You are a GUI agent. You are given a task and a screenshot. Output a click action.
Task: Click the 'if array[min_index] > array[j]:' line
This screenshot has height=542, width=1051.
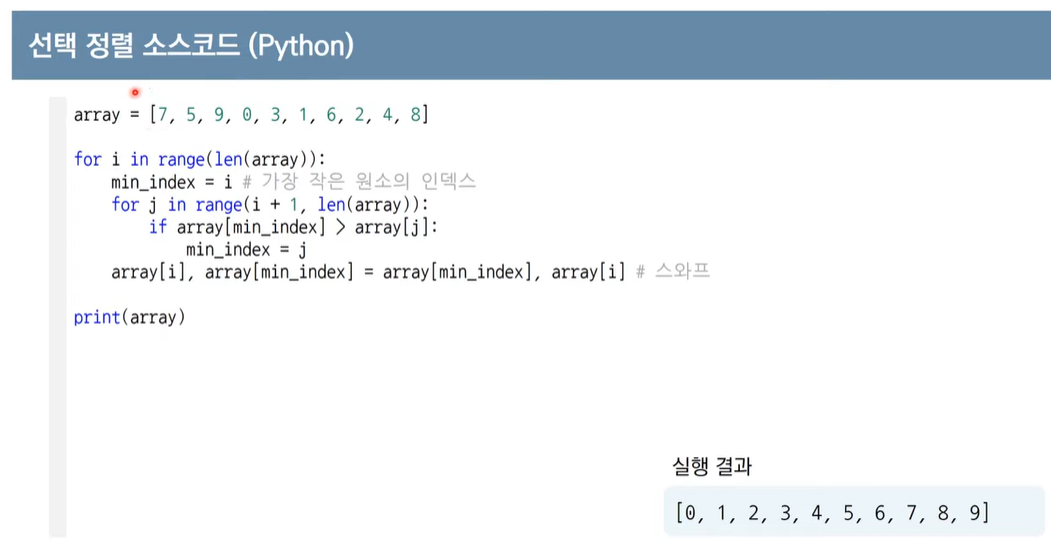[x=293, y=227]
